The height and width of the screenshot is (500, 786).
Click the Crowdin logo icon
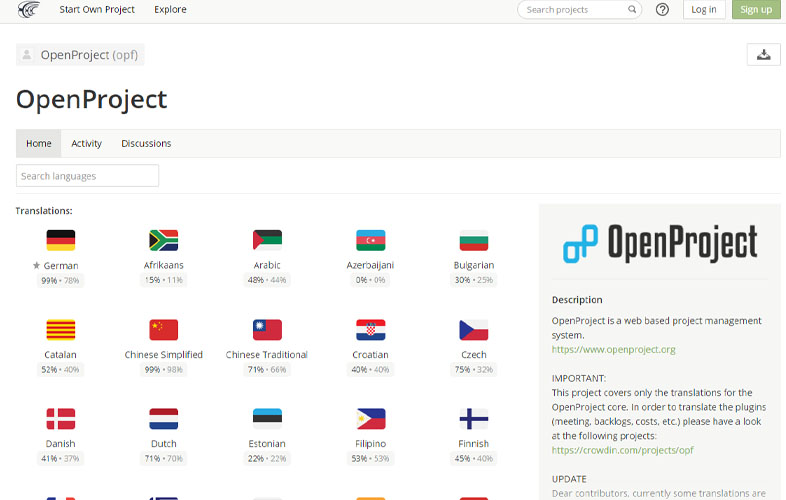click(29, 10)
